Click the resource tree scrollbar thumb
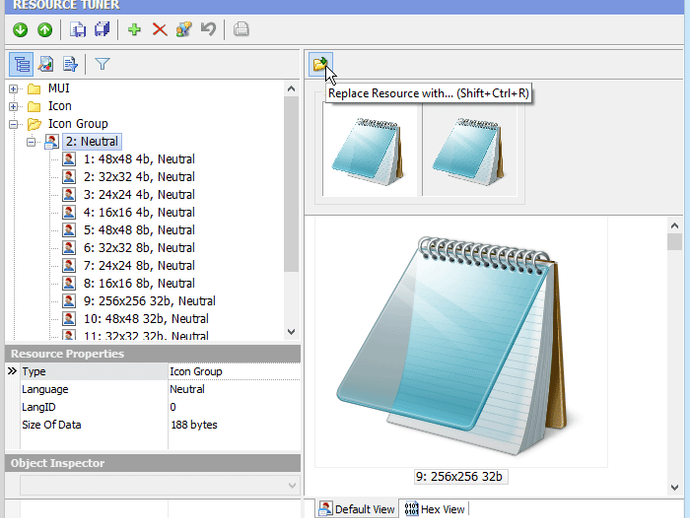The width and height of the screenshot is (690, 518). pos(291,184)
